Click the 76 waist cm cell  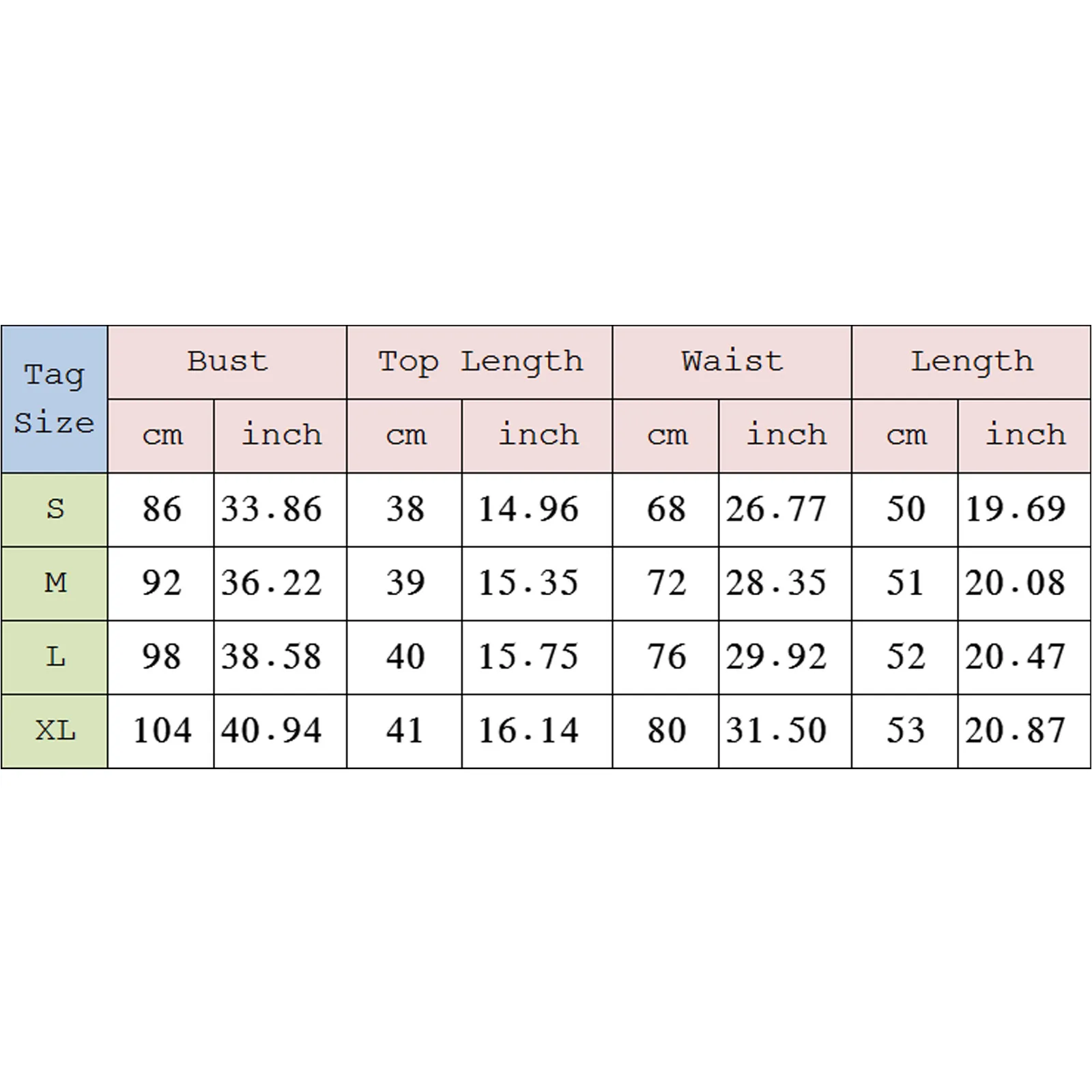click(666, 657)
